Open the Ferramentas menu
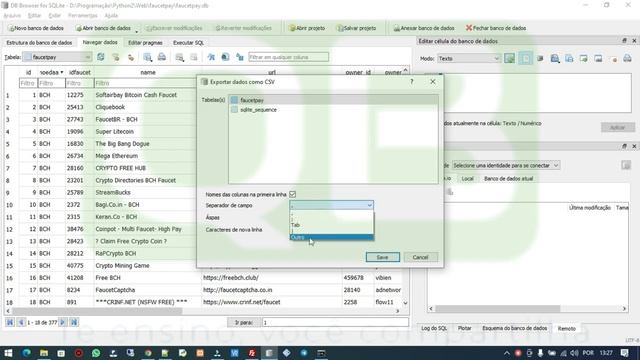 point(82,16)
